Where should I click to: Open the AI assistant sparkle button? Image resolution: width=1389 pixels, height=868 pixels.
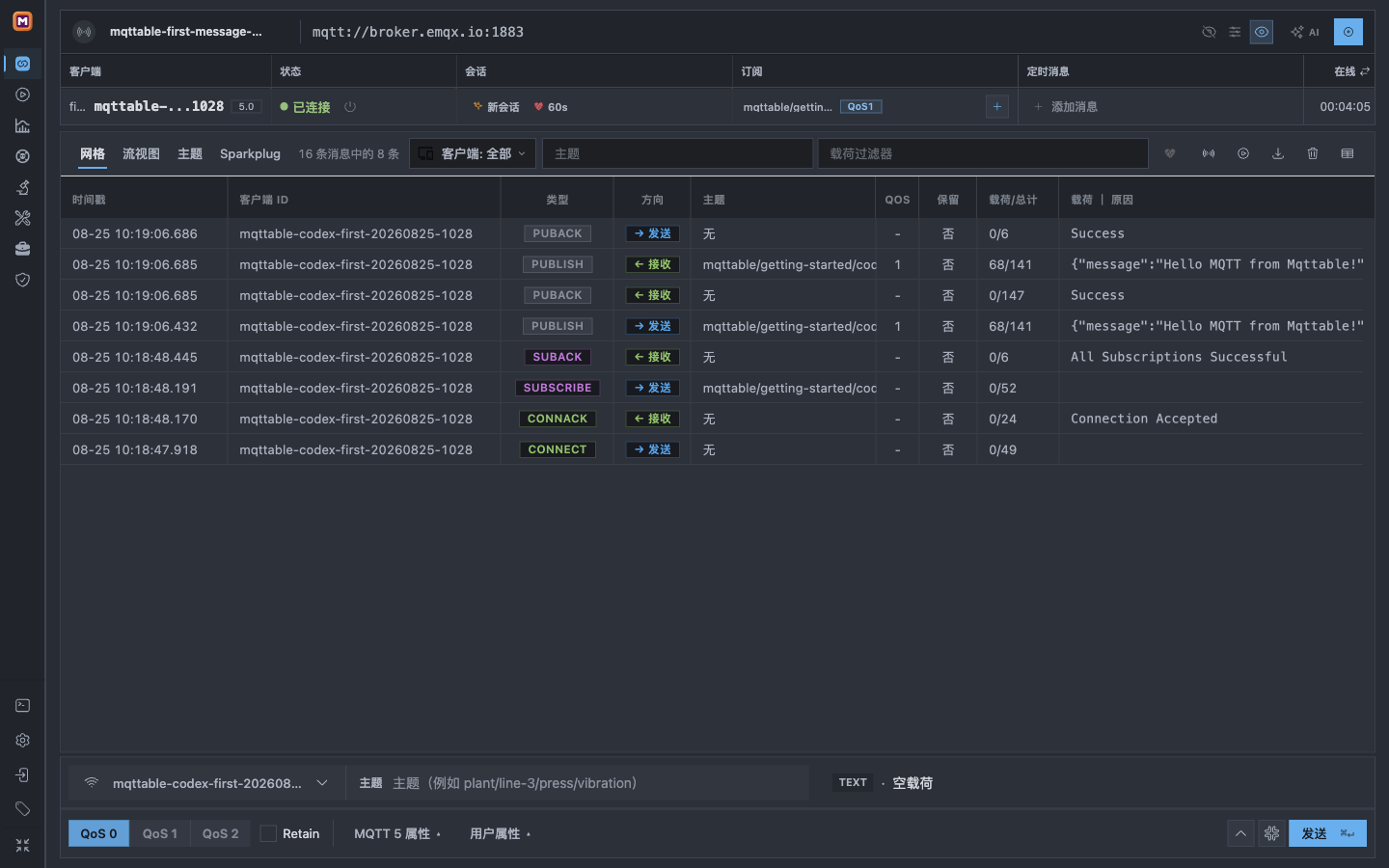click(x=1305, y=32)
